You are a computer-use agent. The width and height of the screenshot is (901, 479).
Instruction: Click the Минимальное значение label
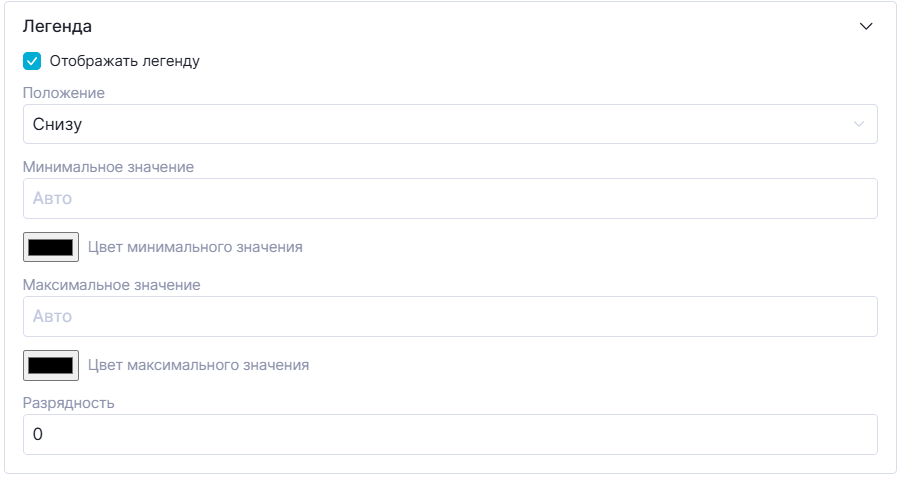coord(108,167)
